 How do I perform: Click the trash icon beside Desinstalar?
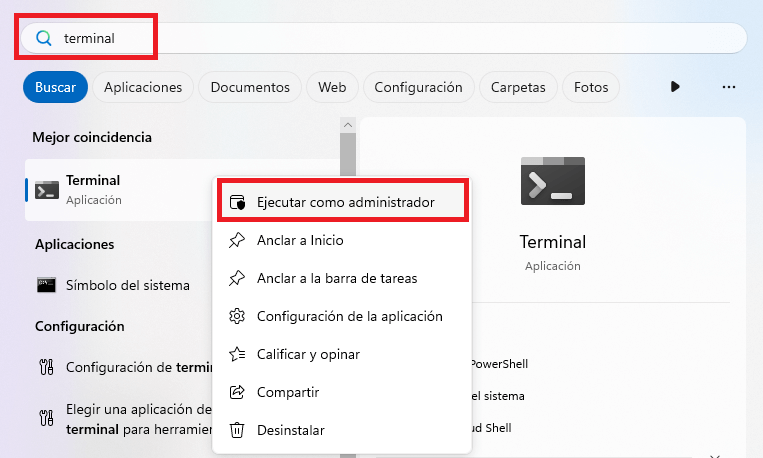237,430
